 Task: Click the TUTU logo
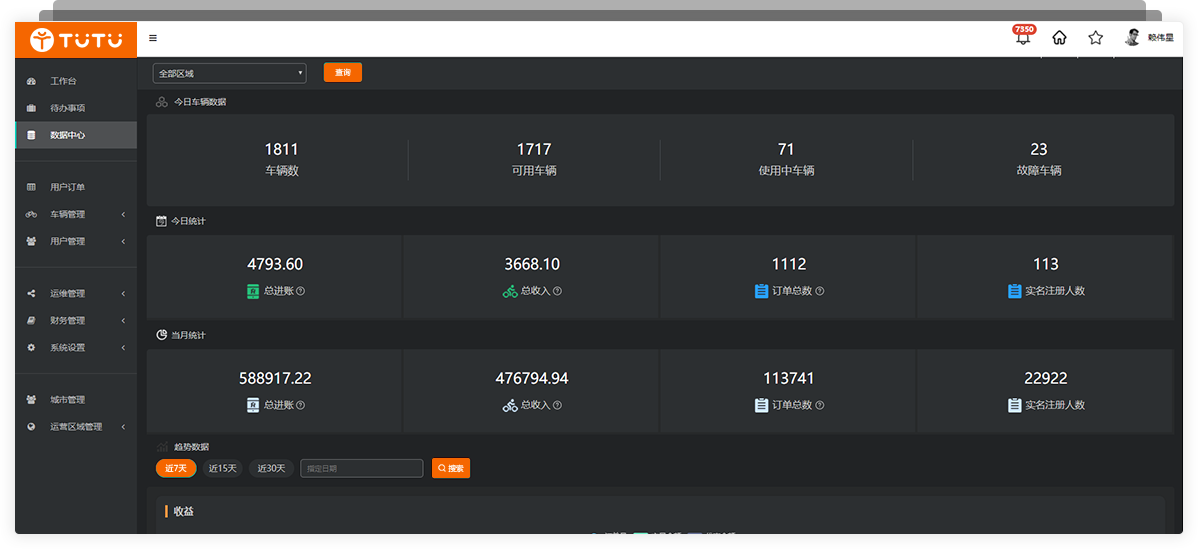pyautogui.click(x=76, y=40)
